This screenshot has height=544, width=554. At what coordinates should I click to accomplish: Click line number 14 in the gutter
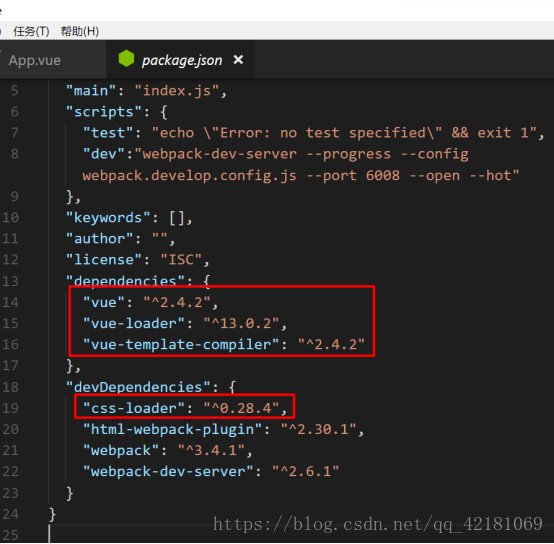11,302
